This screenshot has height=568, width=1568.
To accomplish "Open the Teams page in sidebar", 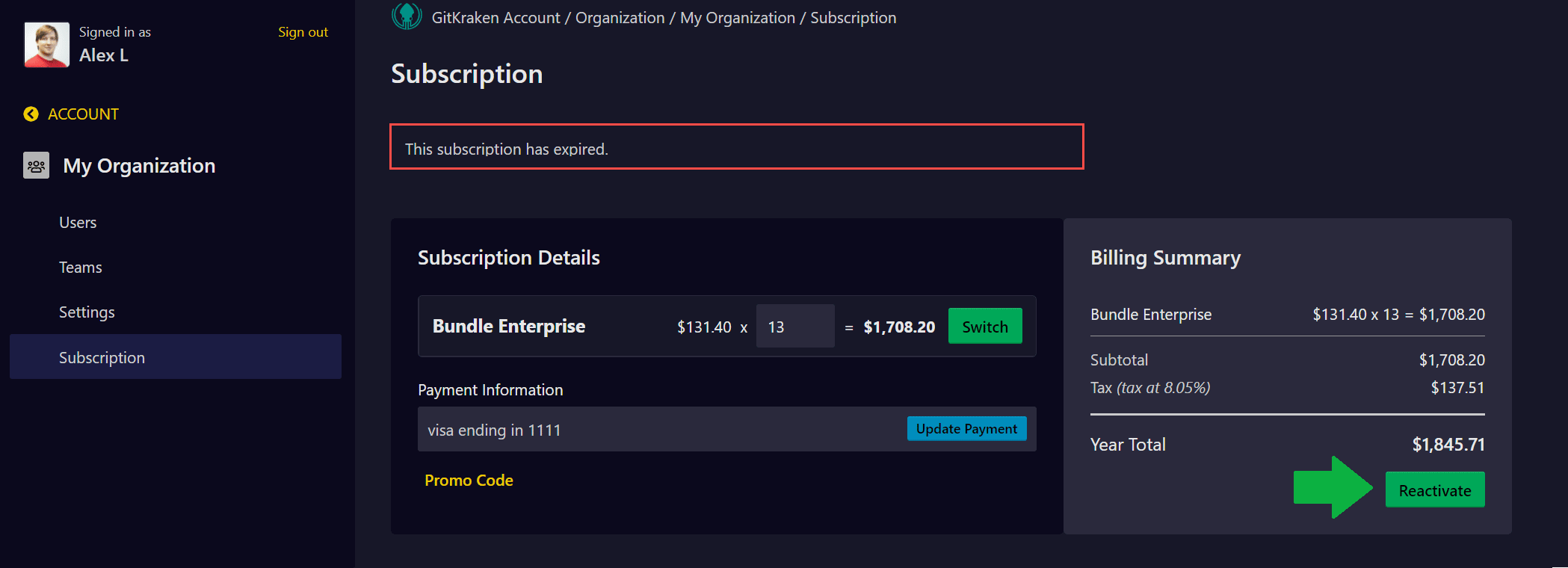I will coord(81,268).
